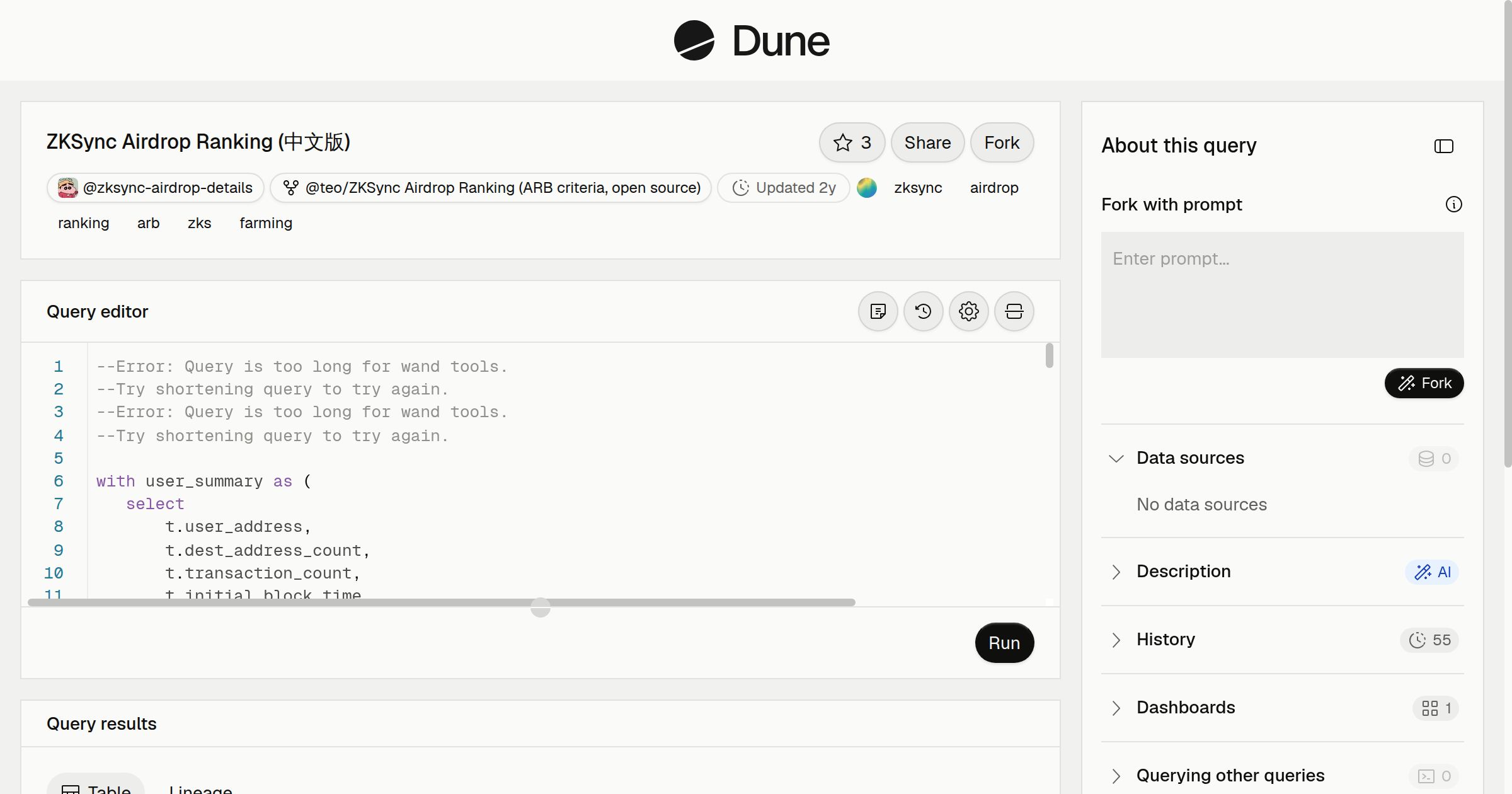
Task: Click the History 55 count badge
Action: 1429,640
